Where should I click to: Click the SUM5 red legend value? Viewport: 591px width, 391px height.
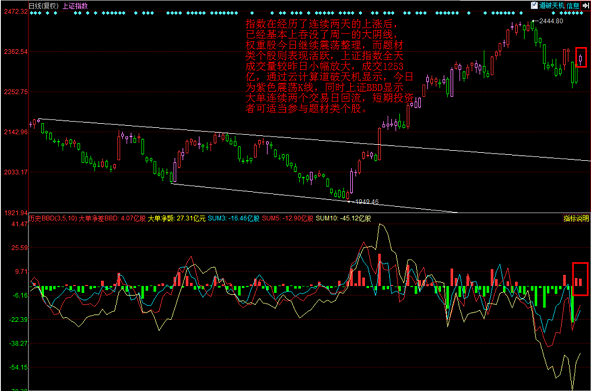[x=288, y=218]
